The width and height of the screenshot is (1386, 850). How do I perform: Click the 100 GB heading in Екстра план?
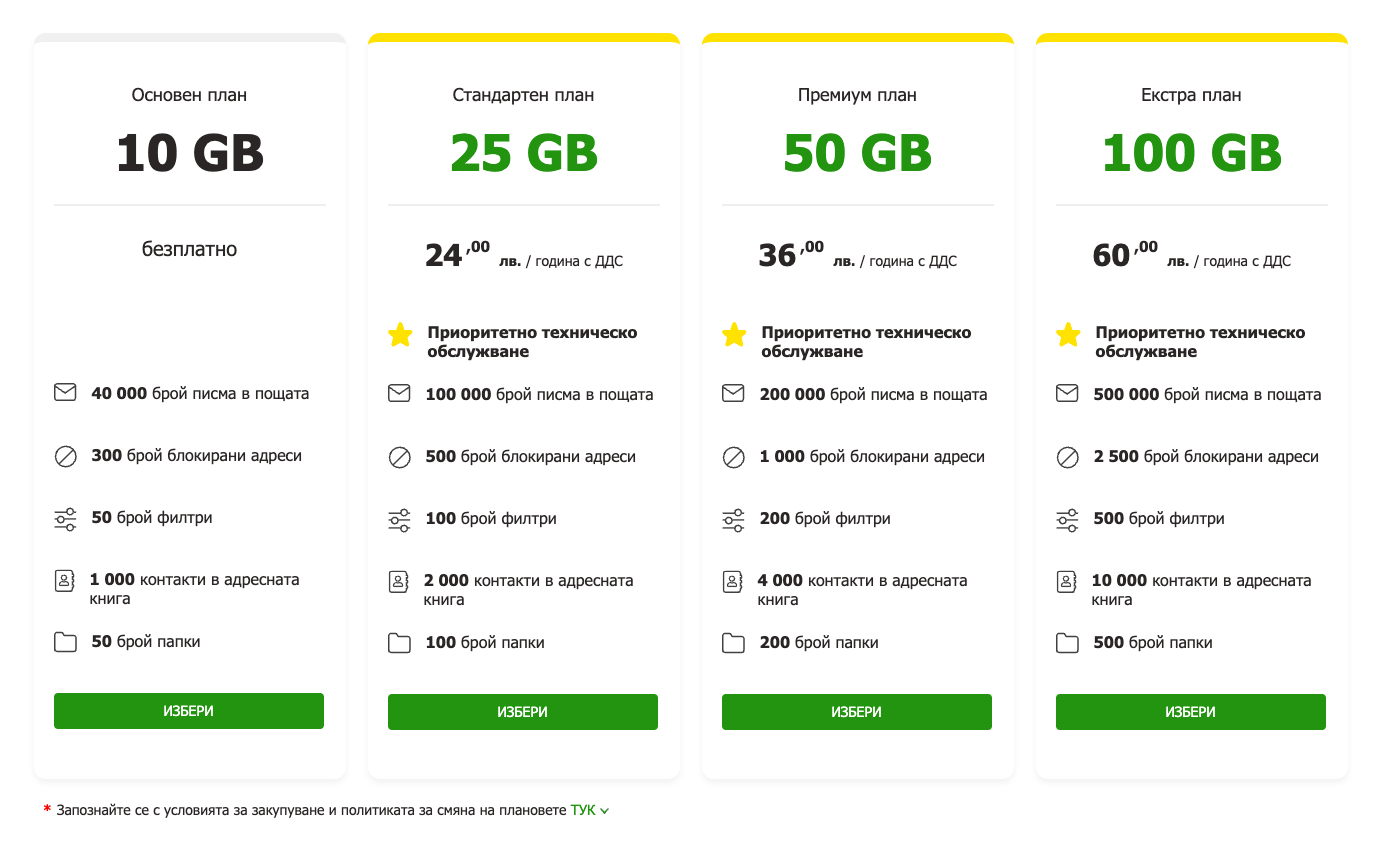(x=1192, y=153)
